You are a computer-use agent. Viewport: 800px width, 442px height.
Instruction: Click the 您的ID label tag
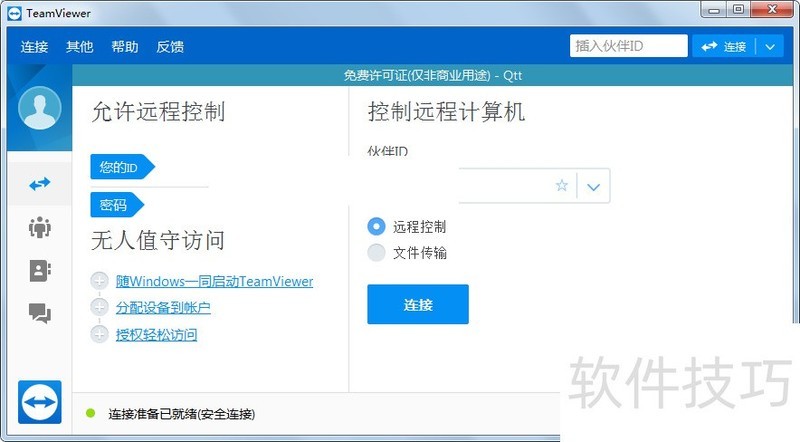click(x=122, y=167)
